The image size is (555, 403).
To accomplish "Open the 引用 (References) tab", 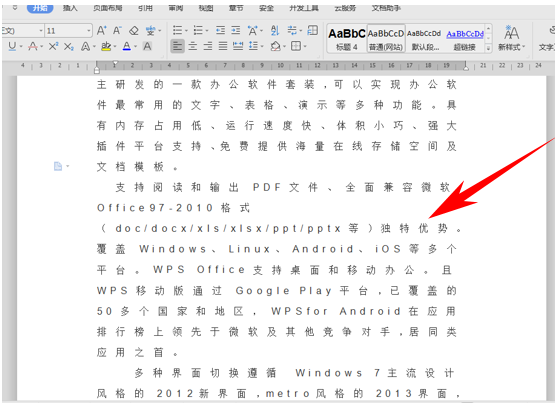I will 145,7.
